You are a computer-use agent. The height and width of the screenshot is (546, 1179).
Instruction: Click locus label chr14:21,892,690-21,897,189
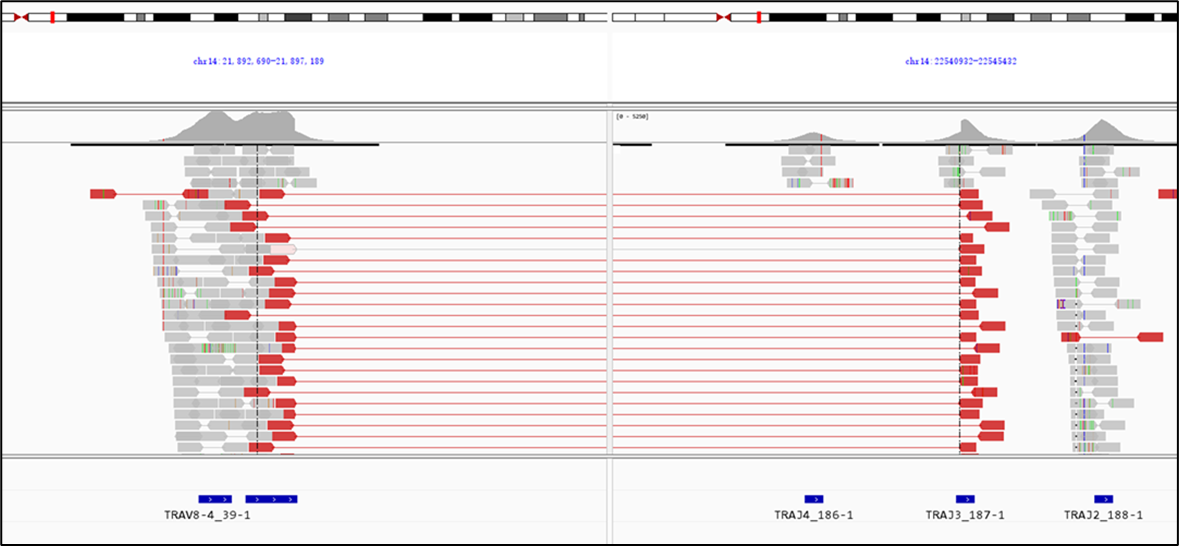258,61
